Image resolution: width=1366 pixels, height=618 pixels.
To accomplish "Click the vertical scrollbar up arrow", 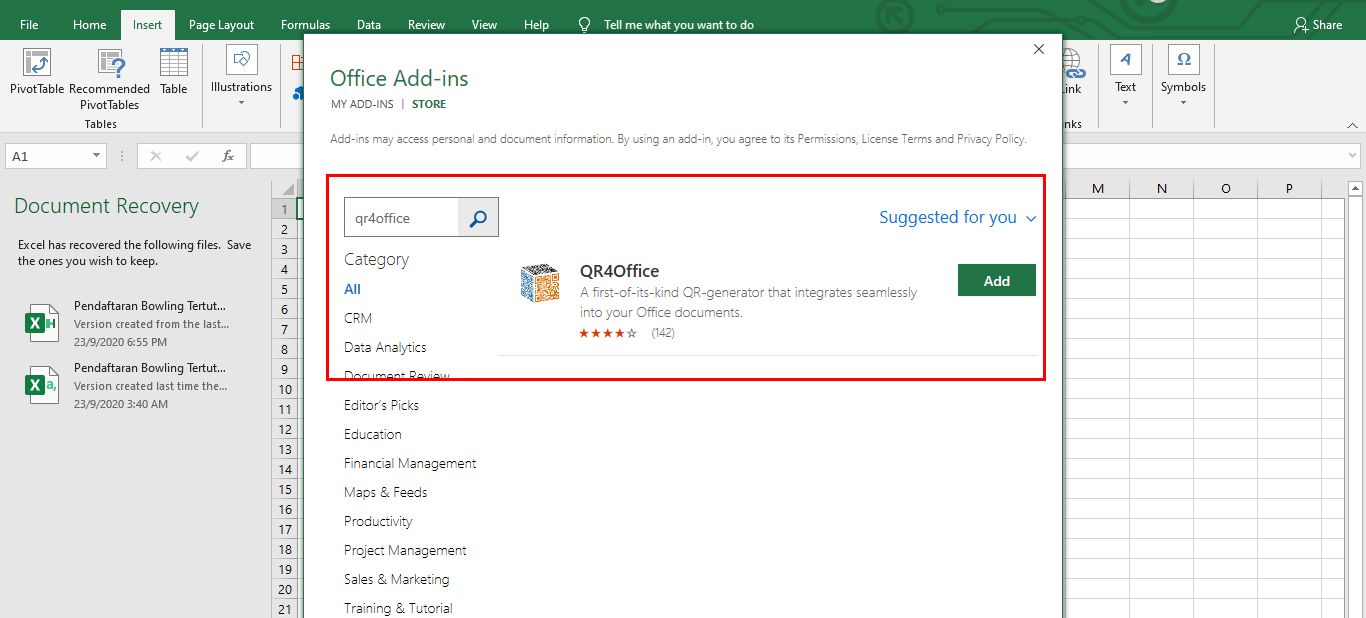I will pos(1355,188).
